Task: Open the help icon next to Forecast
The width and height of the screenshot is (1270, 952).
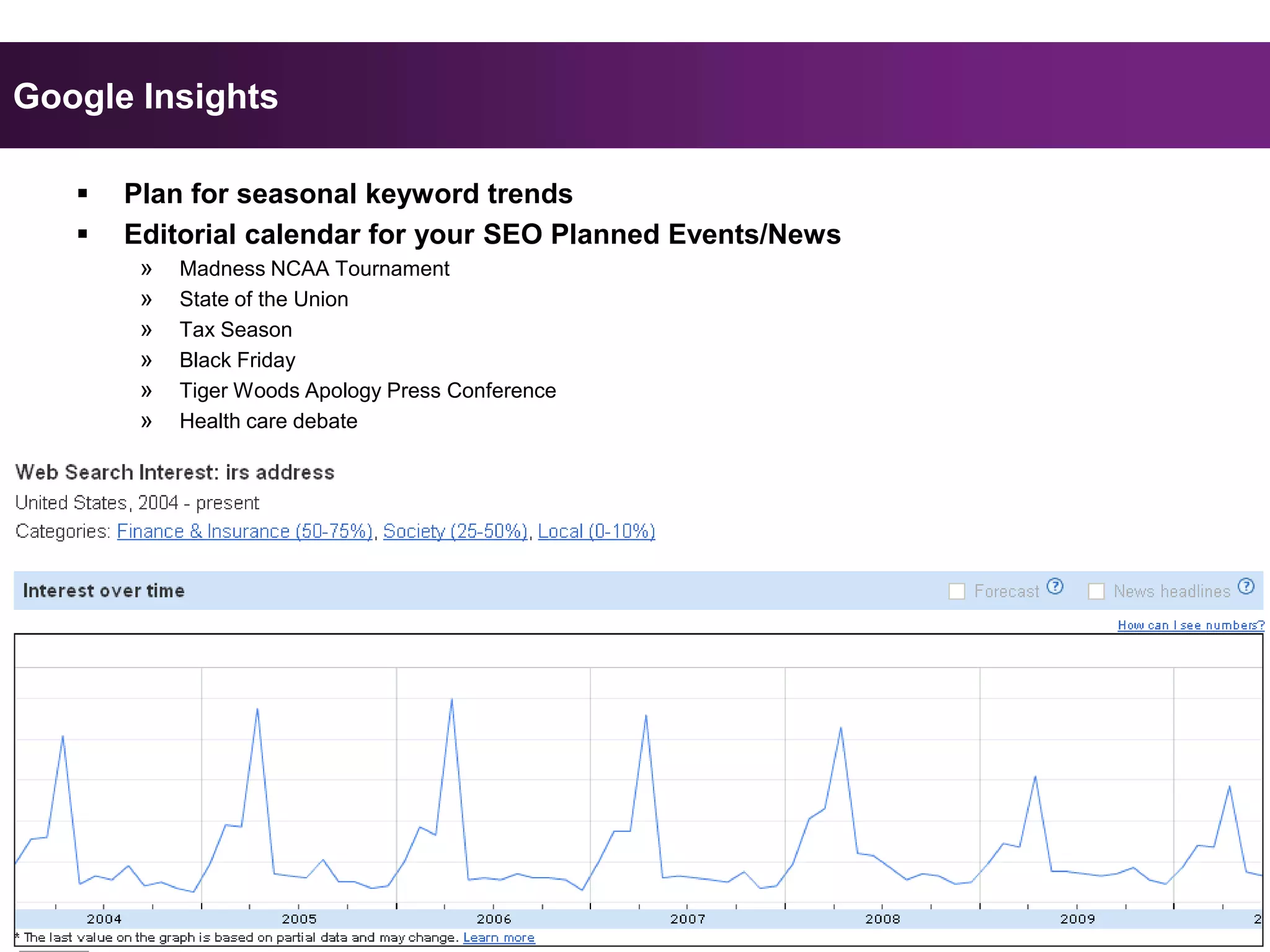Action: [1055, 586]
